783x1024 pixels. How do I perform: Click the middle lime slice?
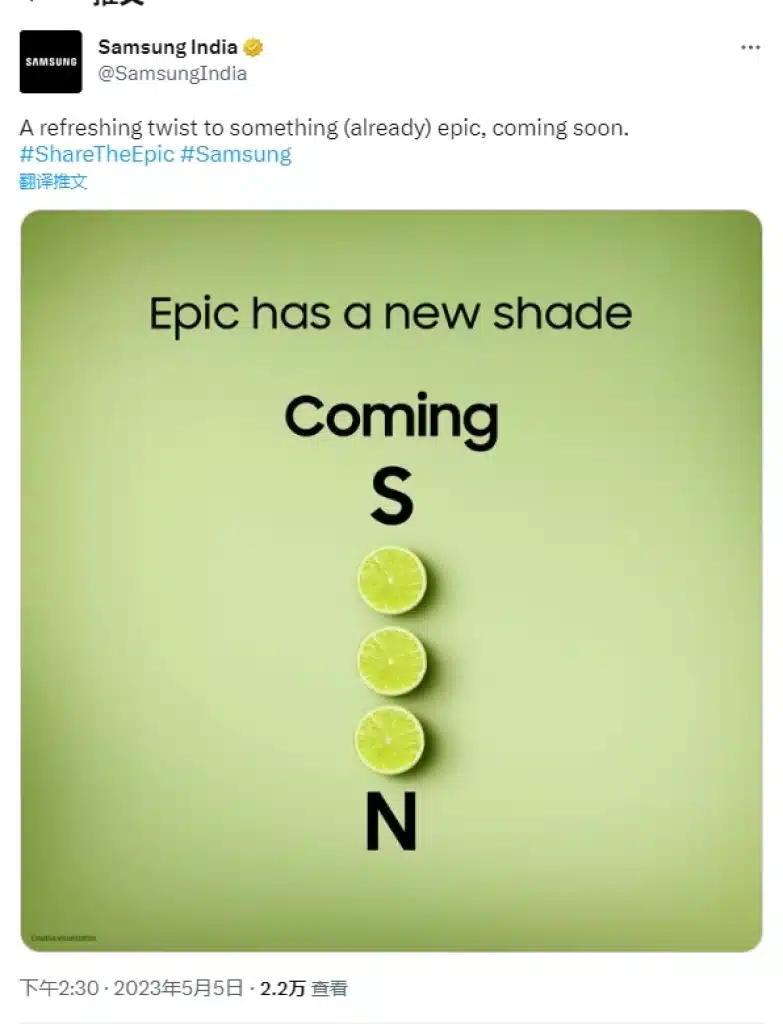click(392, 660)
